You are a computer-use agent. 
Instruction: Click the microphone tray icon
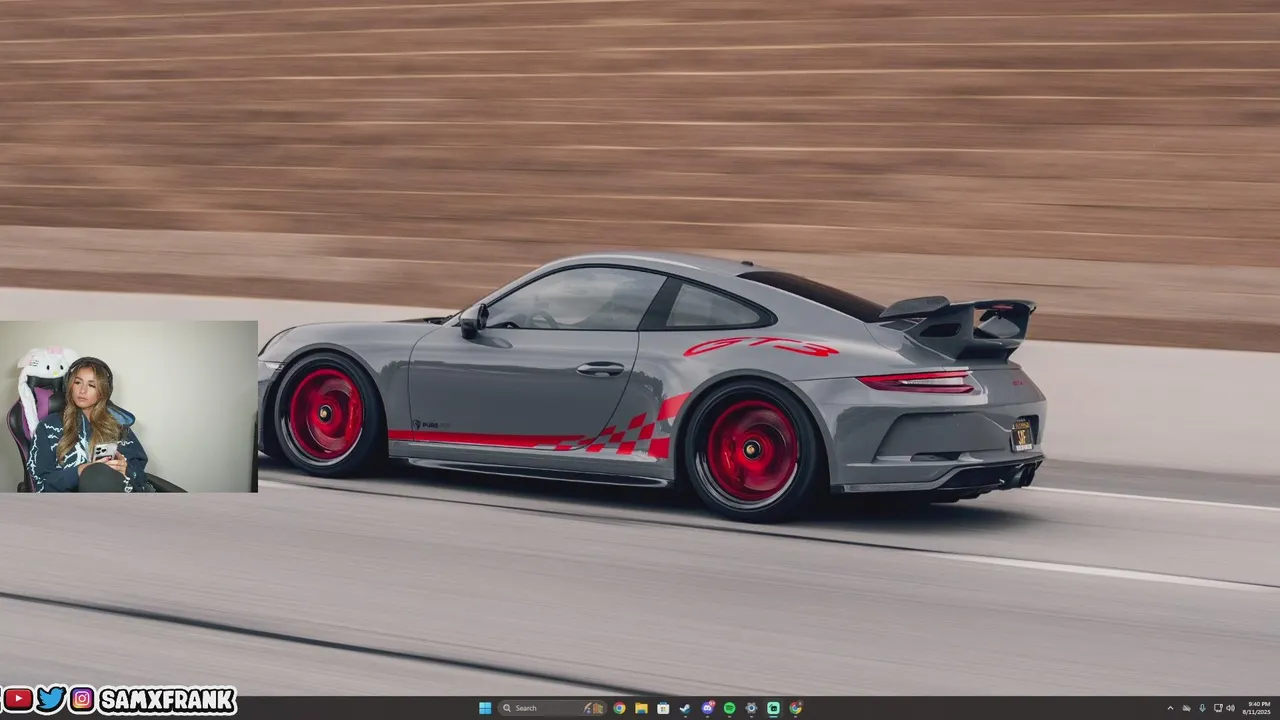point(1202,708)
